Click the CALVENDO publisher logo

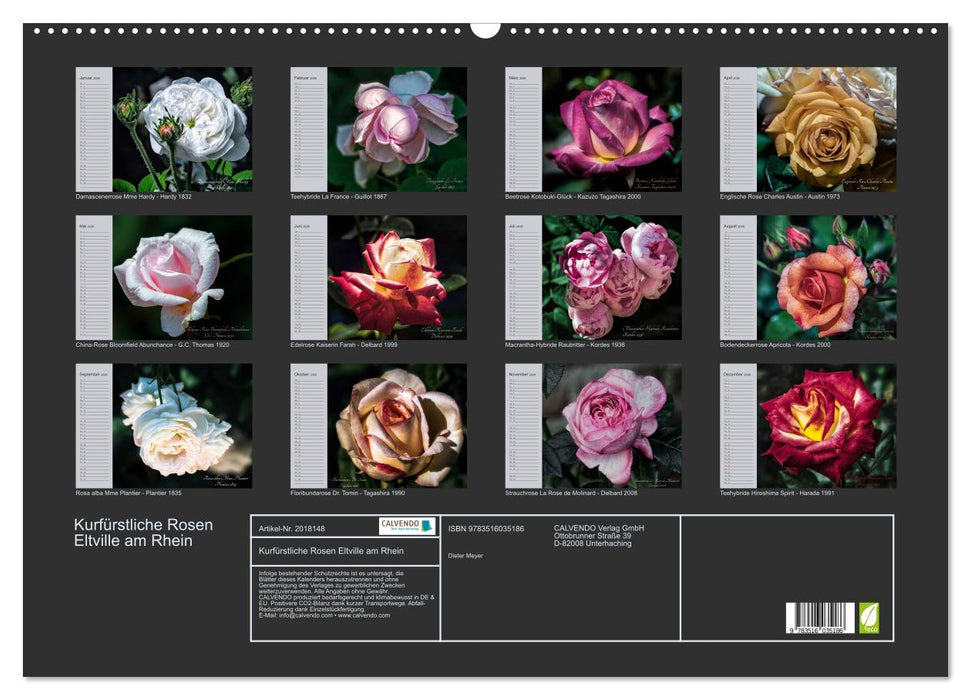coord(404,526)
